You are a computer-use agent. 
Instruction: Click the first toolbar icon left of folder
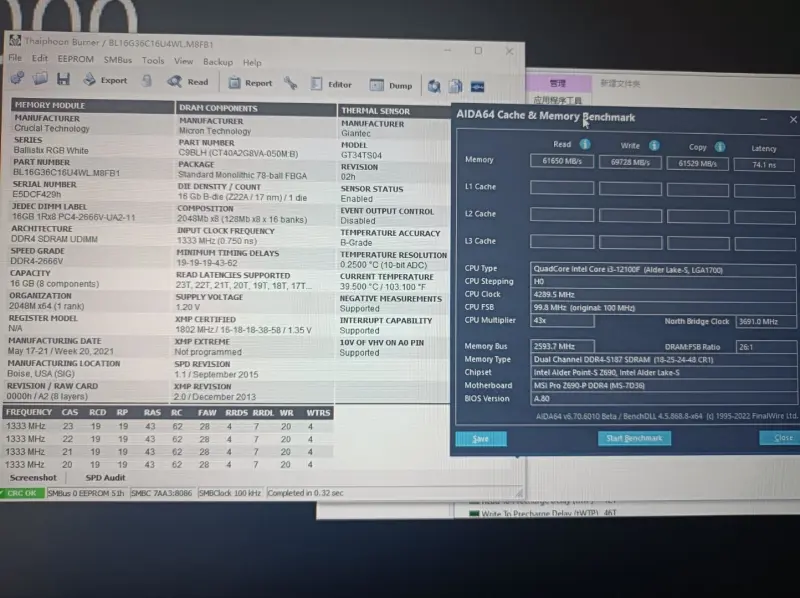pyautogui.click(x=17, y=78)
